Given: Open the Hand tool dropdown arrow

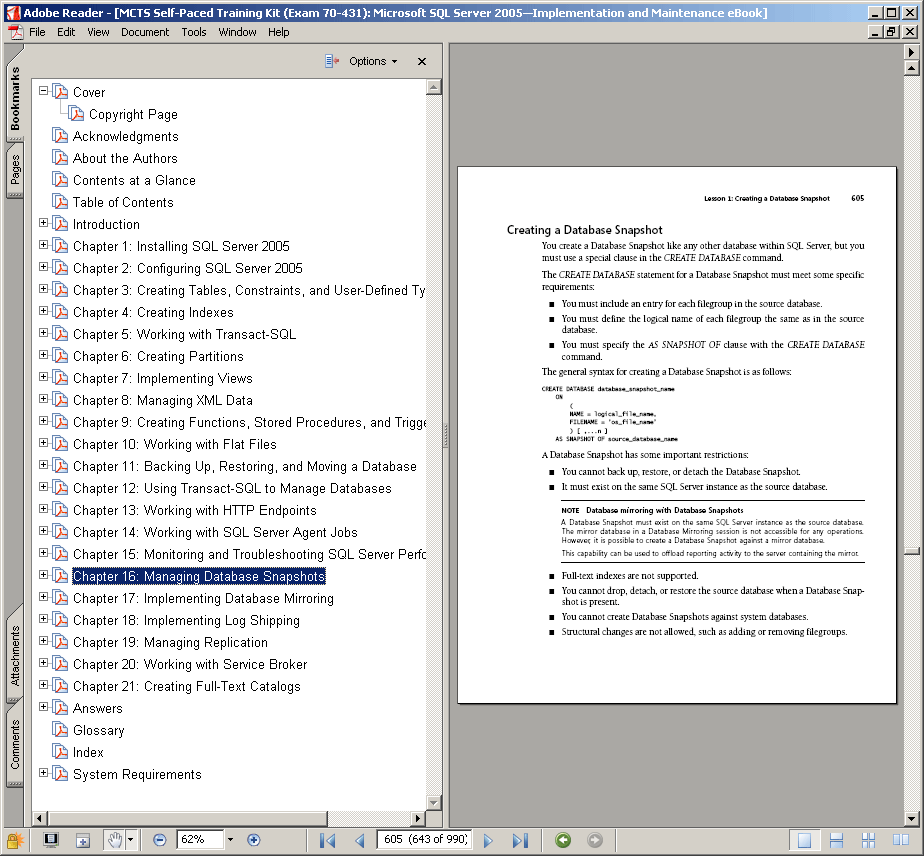Looking at the screenshot, I should 131,840.
